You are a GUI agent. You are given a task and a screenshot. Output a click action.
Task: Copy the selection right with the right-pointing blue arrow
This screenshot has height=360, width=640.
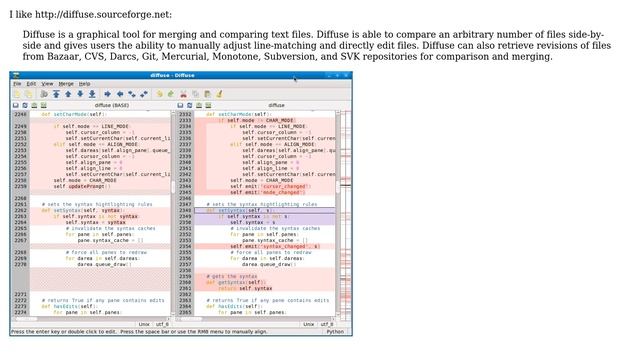107,94
